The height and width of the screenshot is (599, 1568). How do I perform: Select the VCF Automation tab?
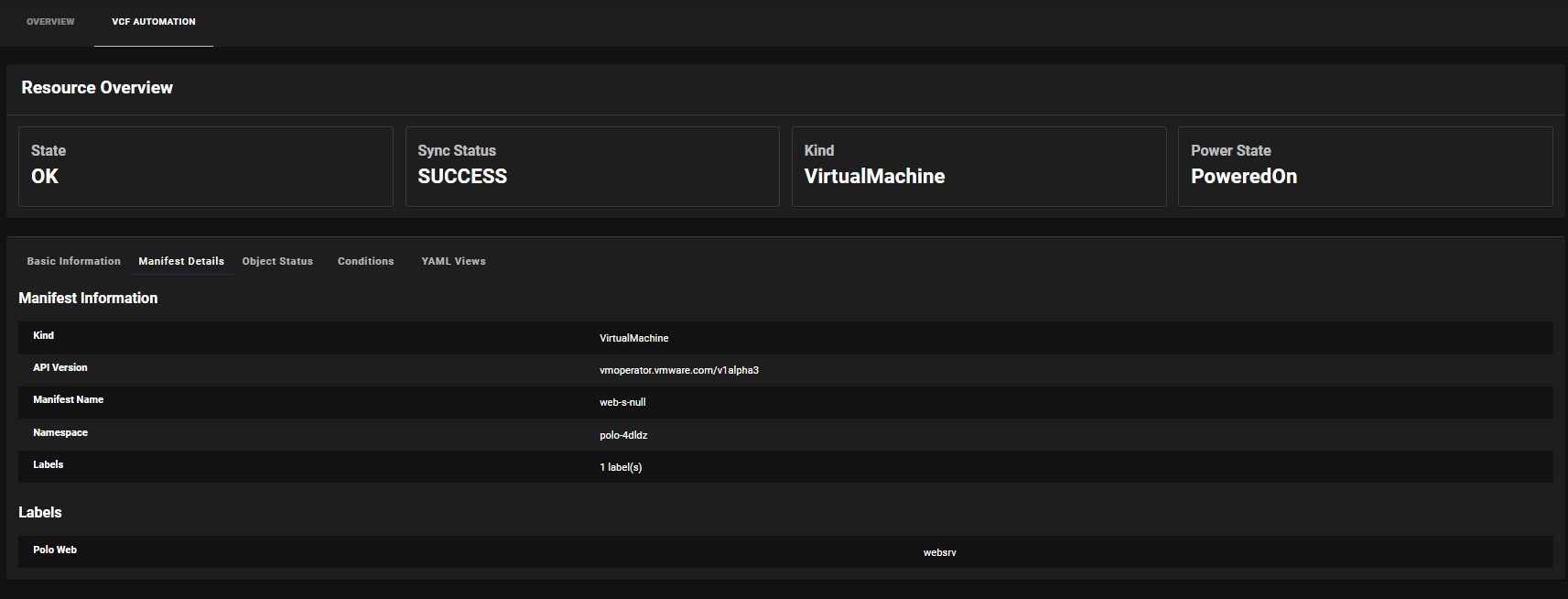[x=154, y=22]
